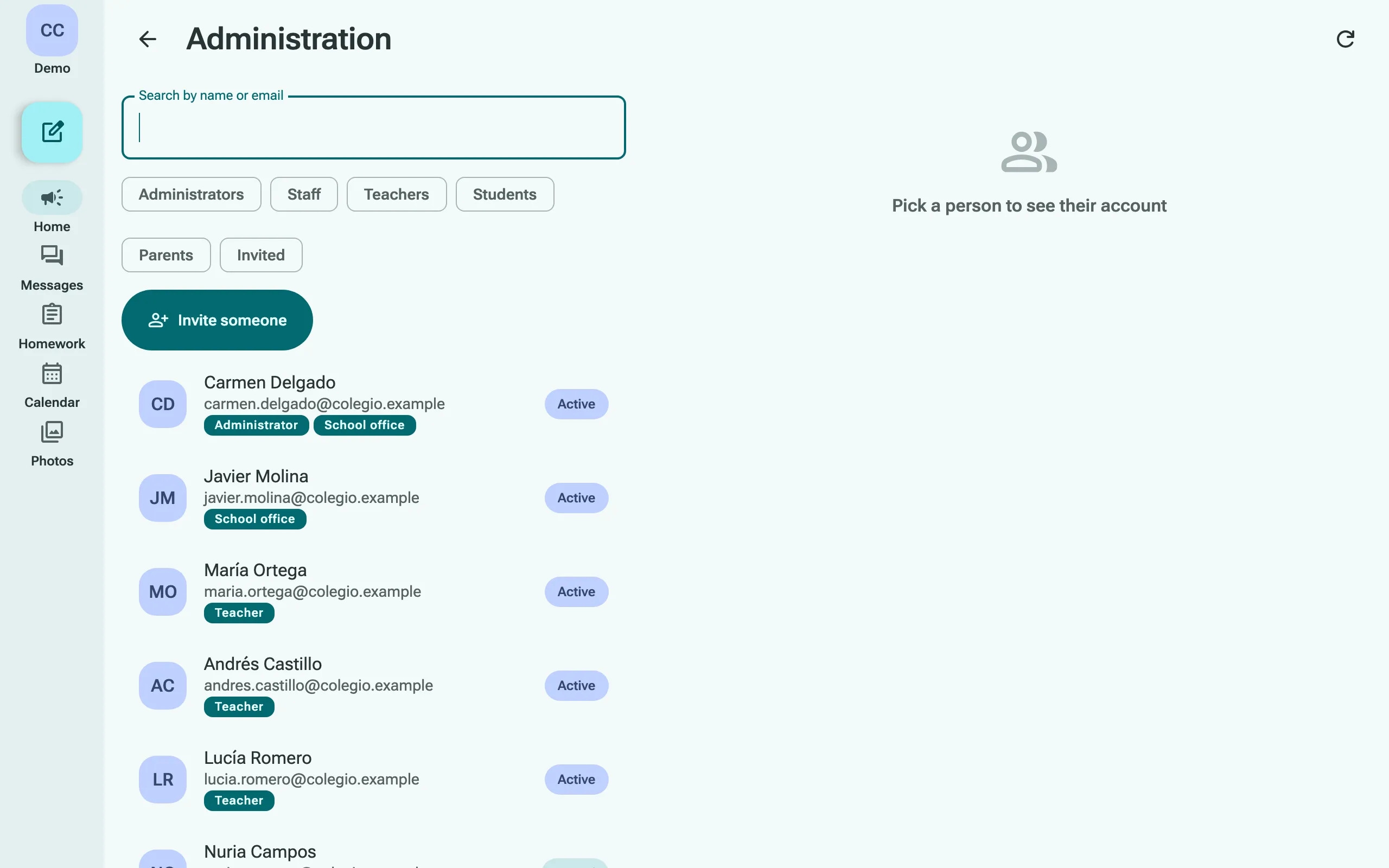The width and height of the screenshot is (1389, 868).
Task: Click the compose pencil button
Action: (52, 132)
